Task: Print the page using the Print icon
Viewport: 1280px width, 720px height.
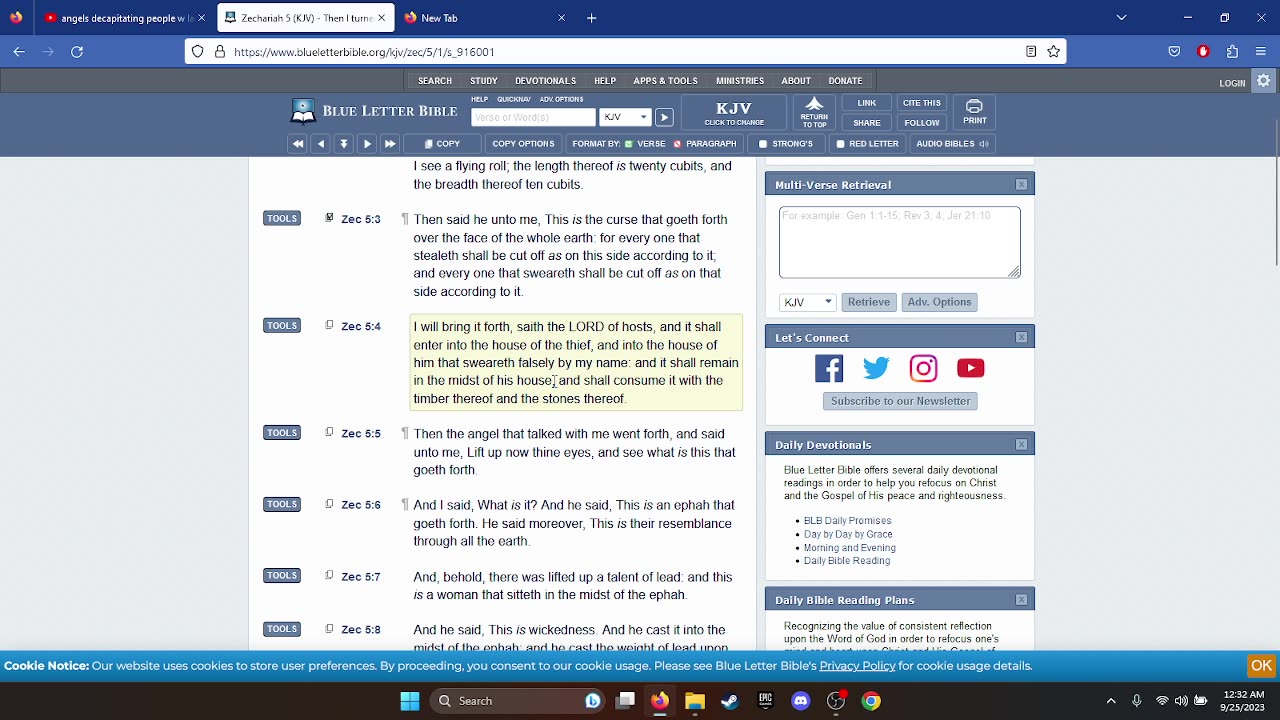Action: point(974,113)
